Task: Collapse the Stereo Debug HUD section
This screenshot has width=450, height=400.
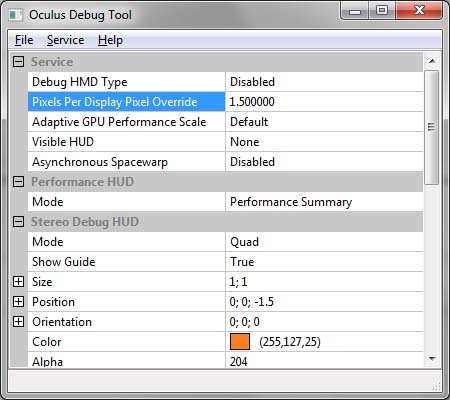Action: [x=18, y=222]
